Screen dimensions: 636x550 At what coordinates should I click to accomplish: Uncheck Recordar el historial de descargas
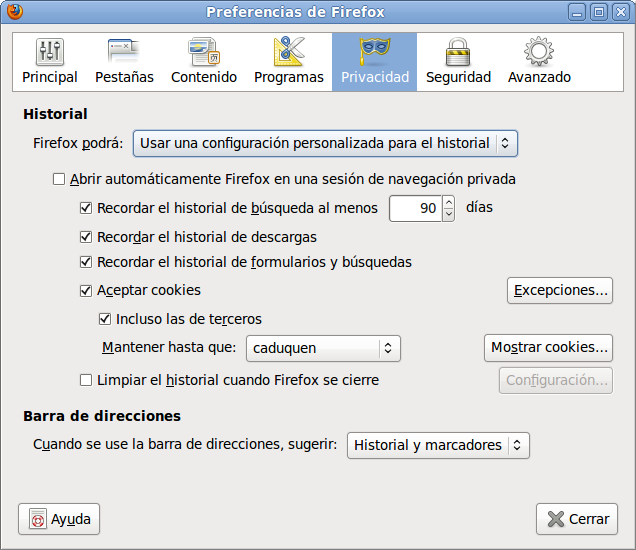[86, 237]
